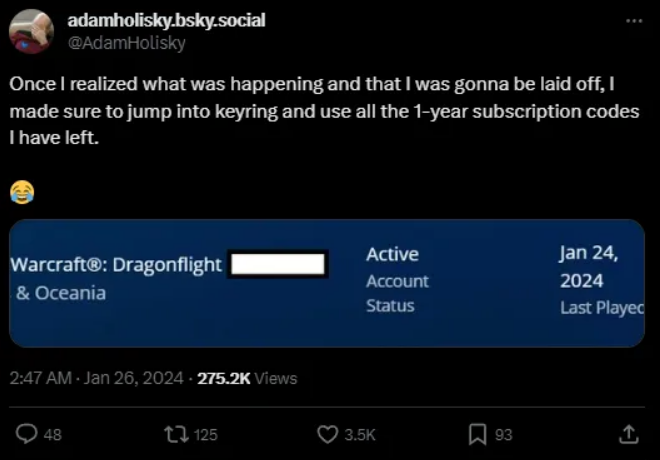Image resolution: width=660 pixels, height=460 pixels.
Task: Click the share upload icon
Action: [x=628, y=434]
